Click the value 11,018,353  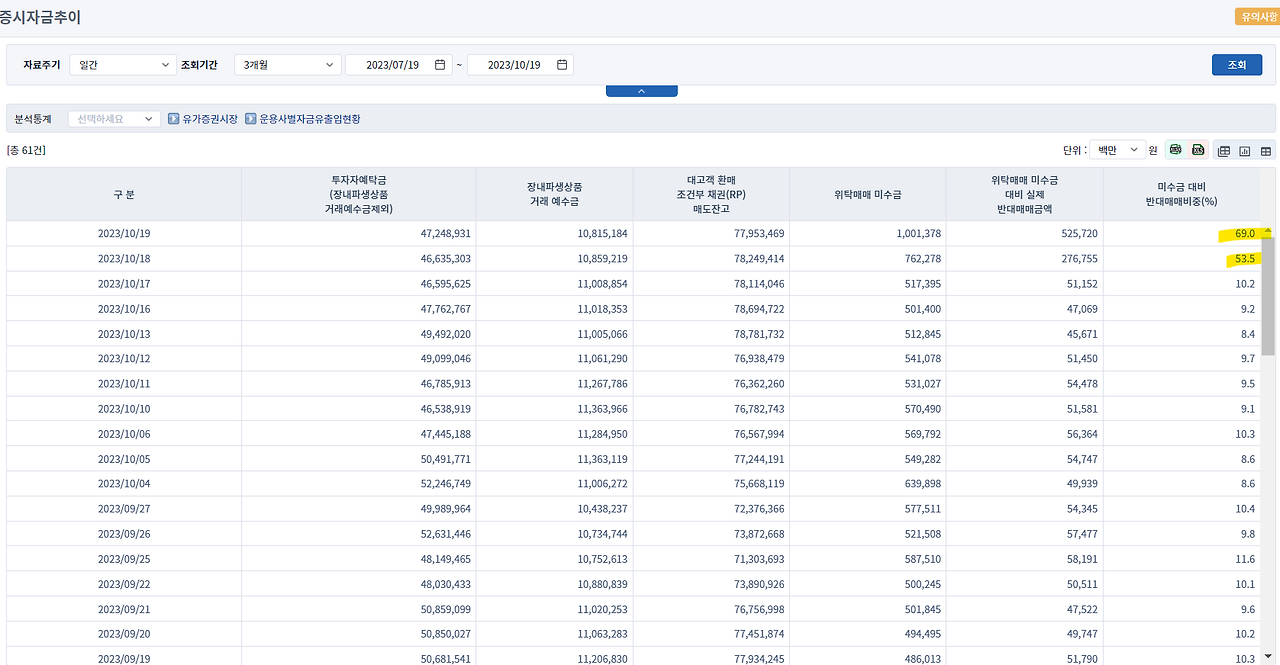(x=602, y=309)
